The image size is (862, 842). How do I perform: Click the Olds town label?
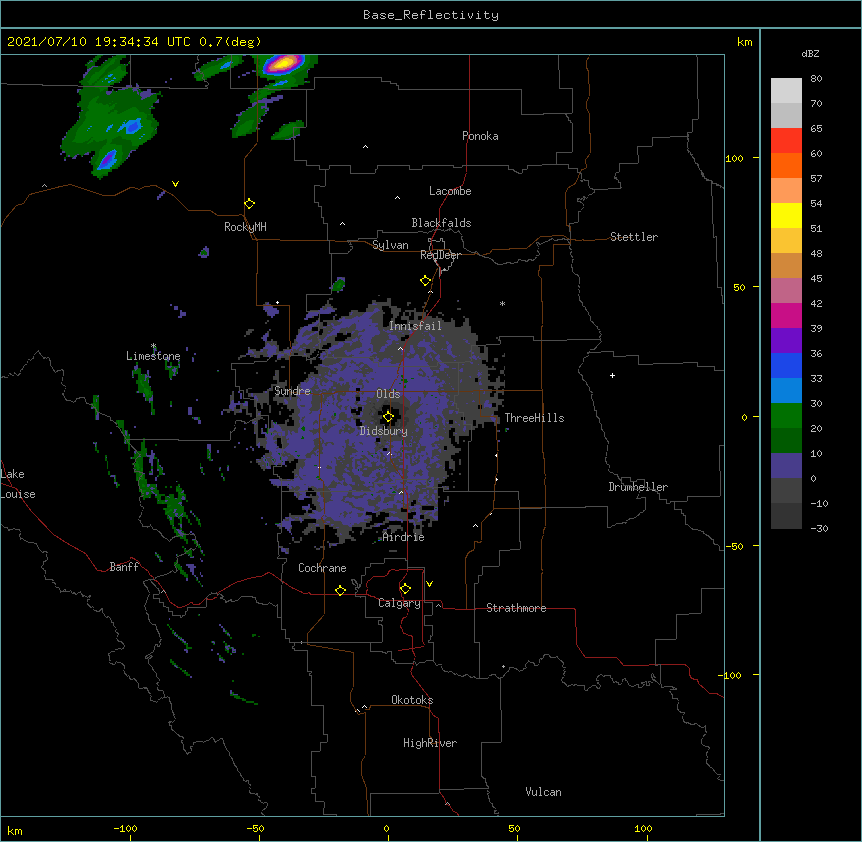[388, 394]
